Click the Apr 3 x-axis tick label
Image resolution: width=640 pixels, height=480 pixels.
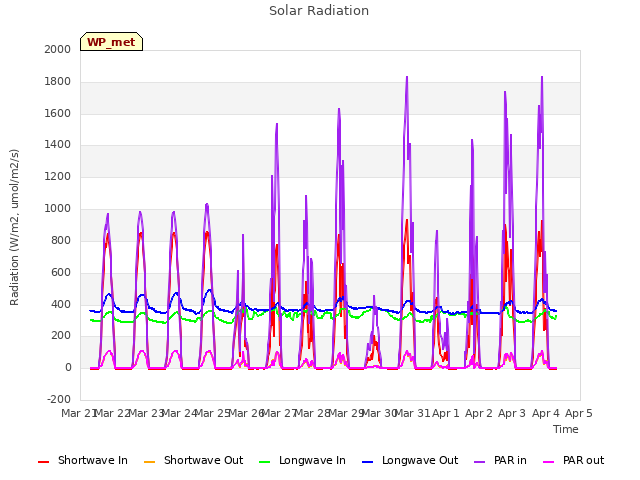[x=512, y=413]
